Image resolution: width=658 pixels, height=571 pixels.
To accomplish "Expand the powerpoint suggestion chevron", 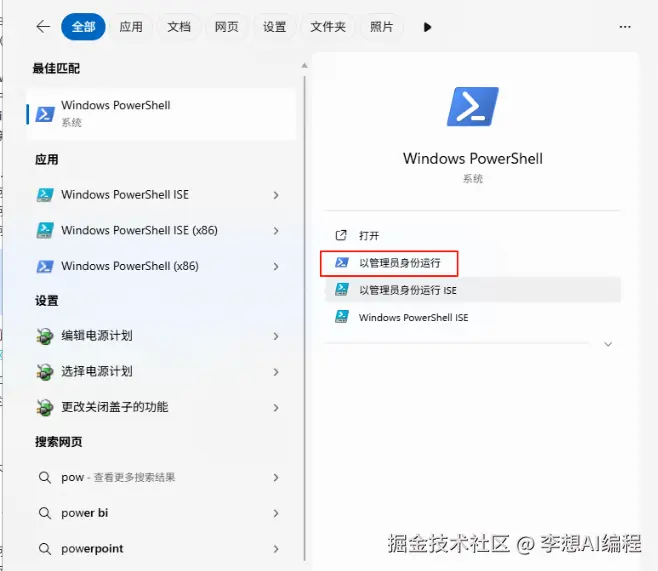I will (276, 549).
